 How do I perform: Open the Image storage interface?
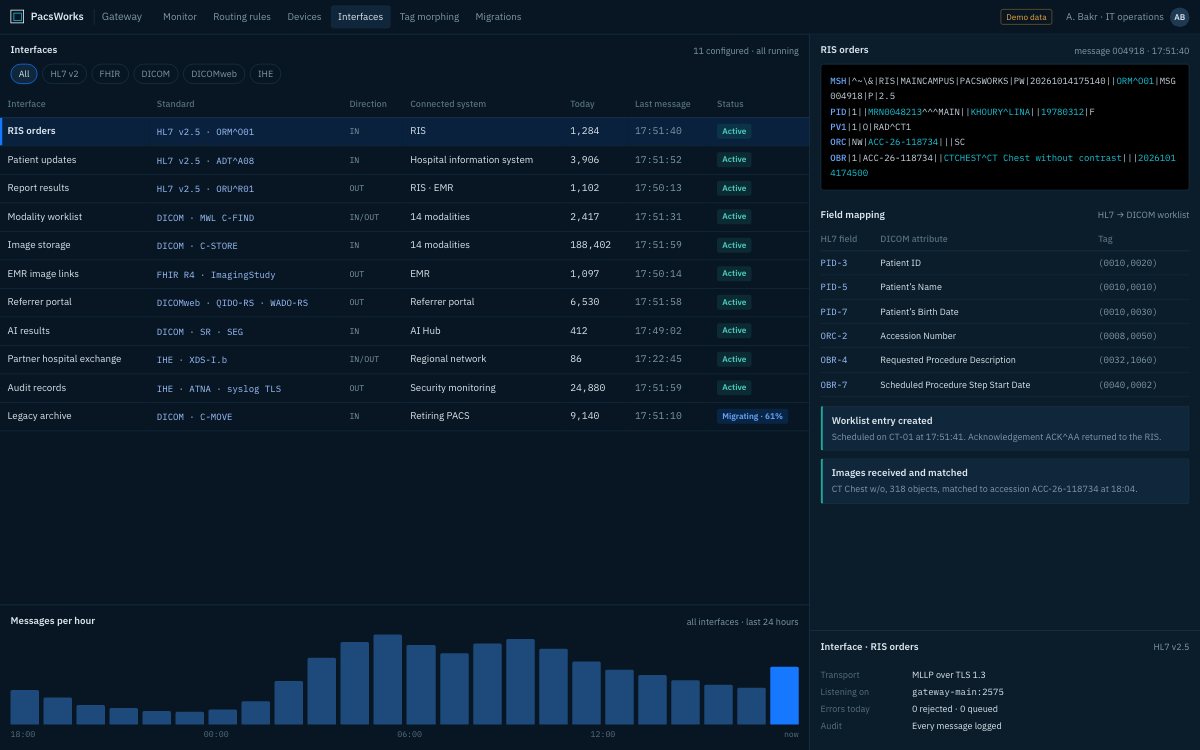[404, 245]
